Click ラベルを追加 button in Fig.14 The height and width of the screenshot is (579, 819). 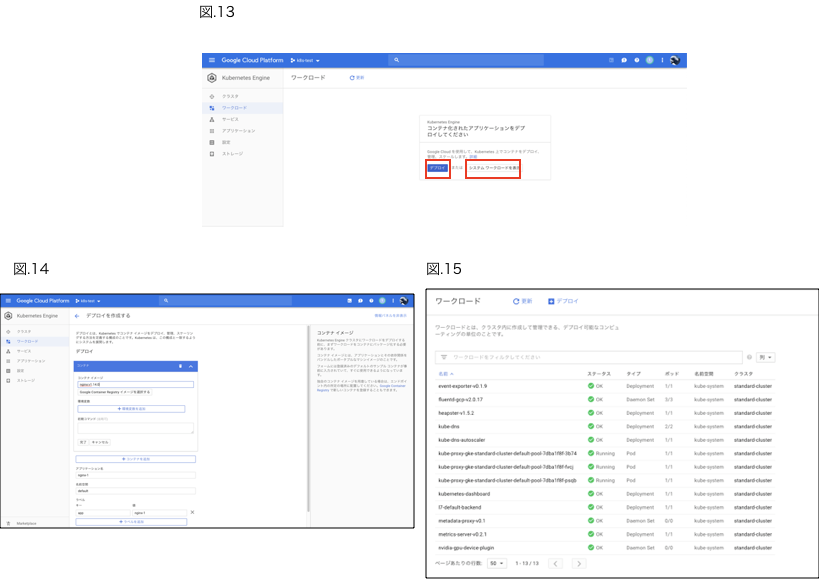pyautogui.click(x=132, y=522)
